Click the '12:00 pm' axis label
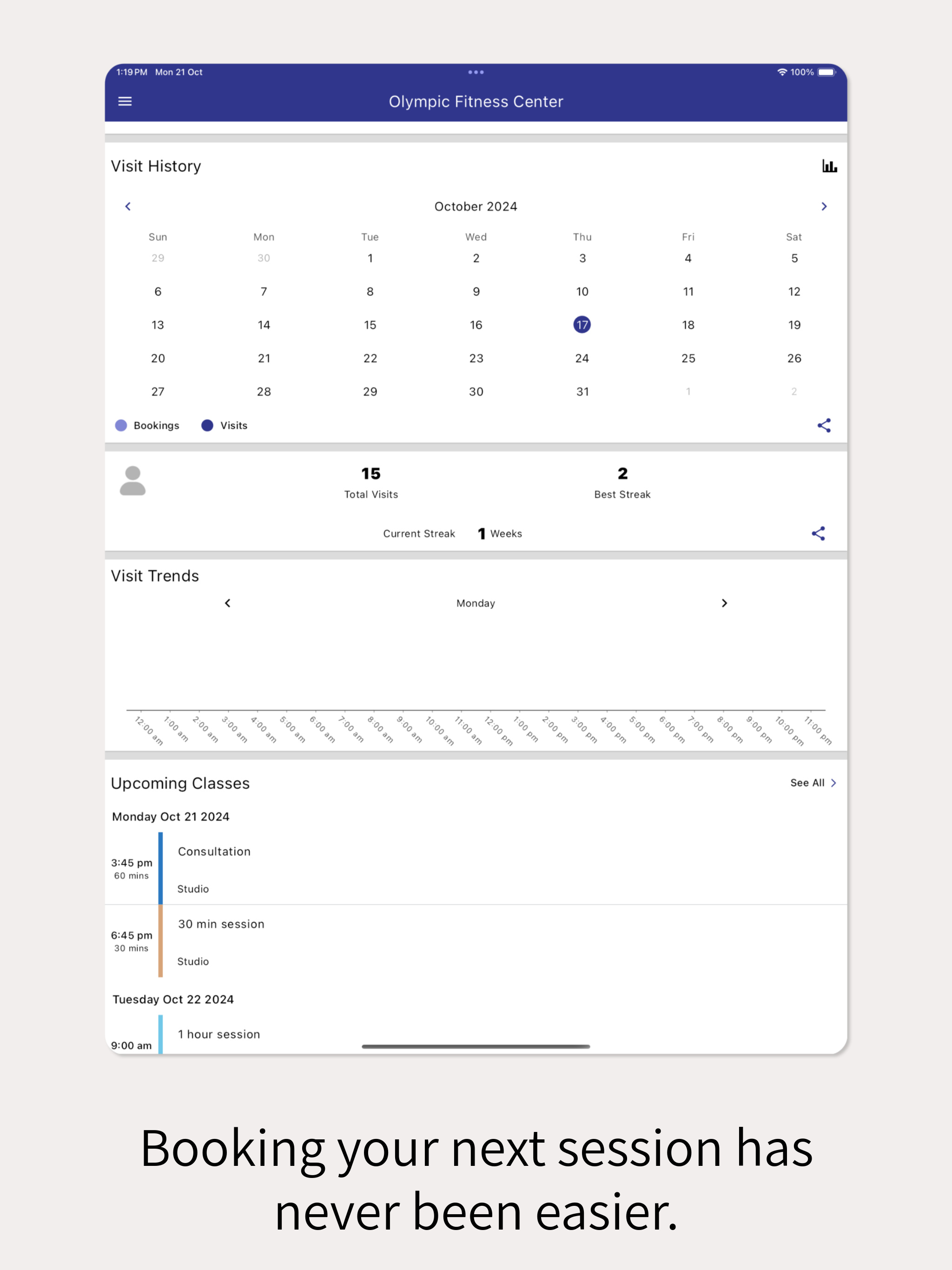 [x=498, y=730]
